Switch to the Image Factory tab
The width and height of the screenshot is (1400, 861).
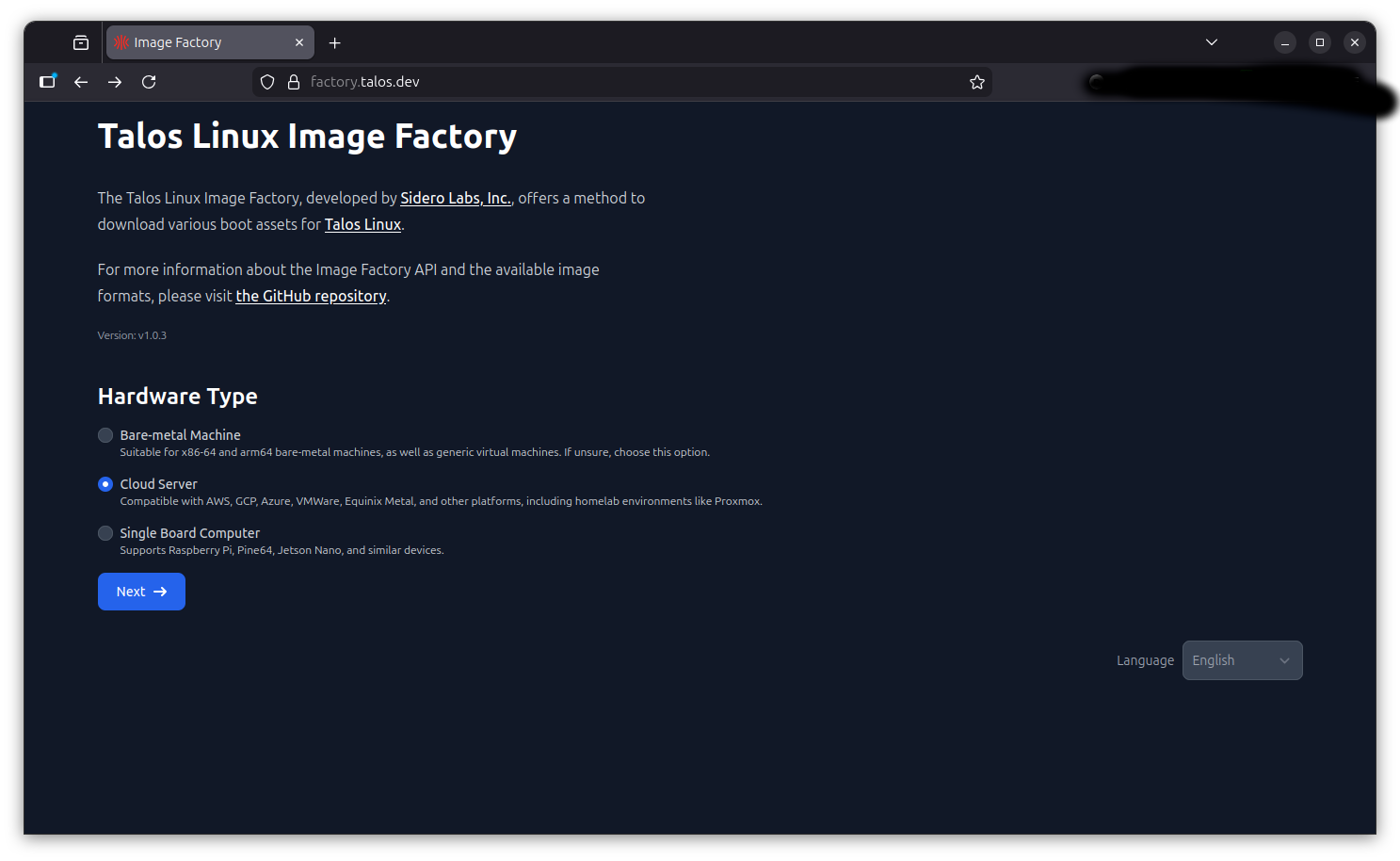(198, 42)
